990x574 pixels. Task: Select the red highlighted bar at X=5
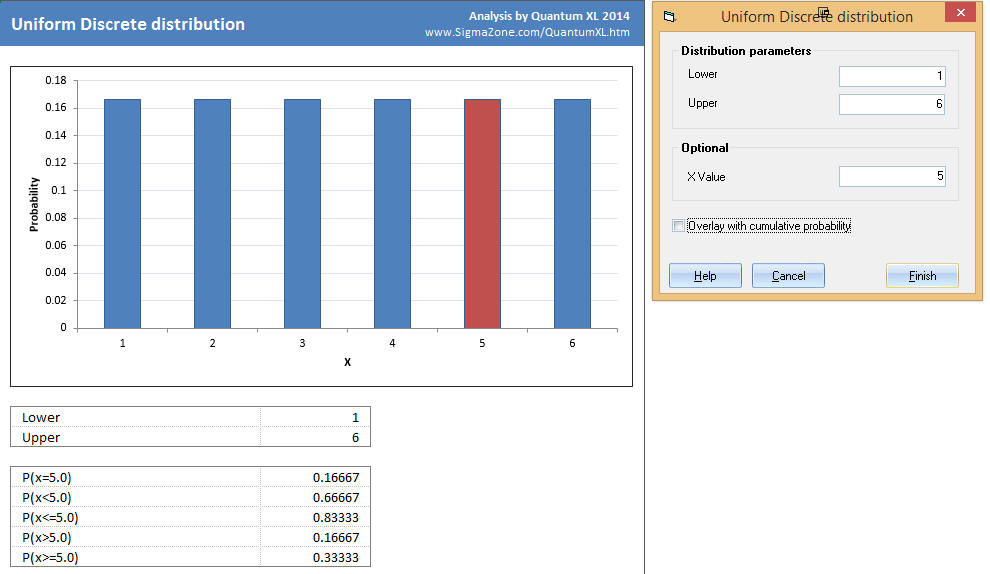482,213
